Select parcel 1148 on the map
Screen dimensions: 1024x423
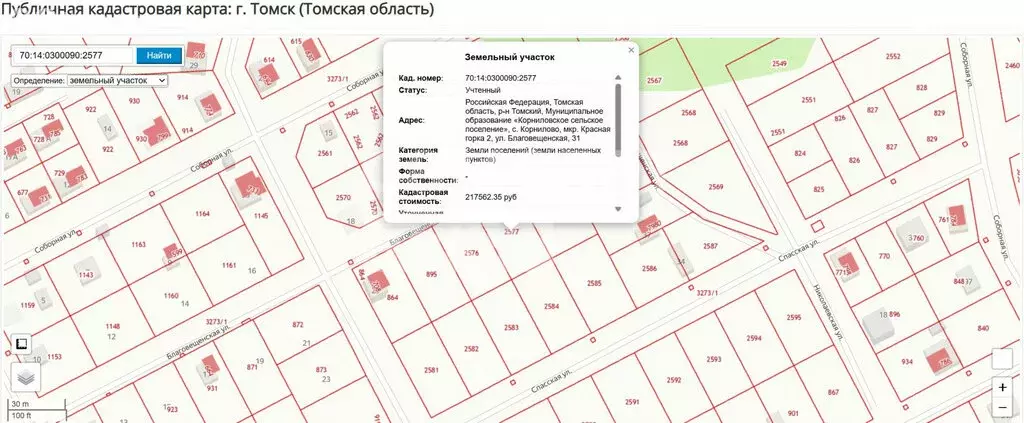pyautogui.click(x=112, y=326)
